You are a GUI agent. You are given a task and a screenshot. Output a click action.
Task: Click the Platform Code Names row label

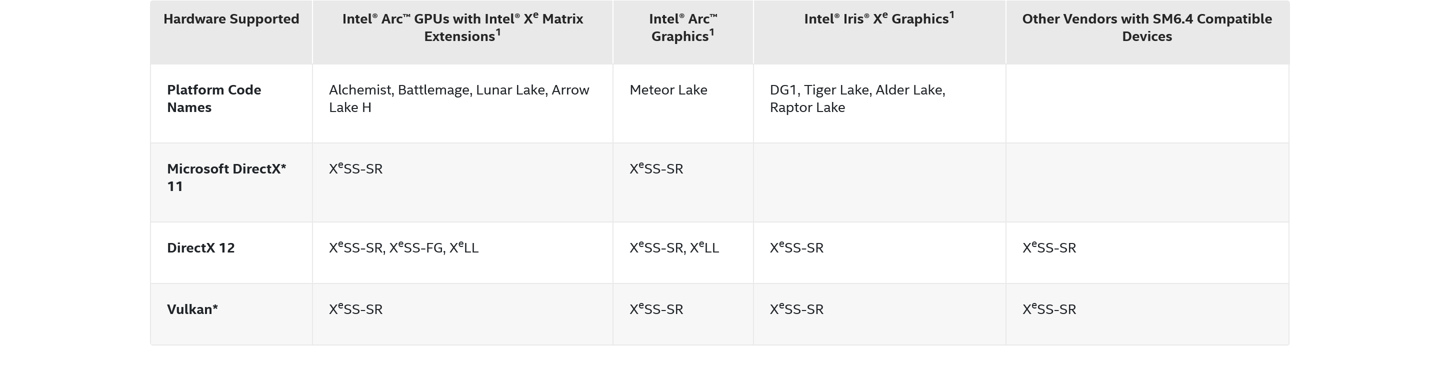point(214,98)
